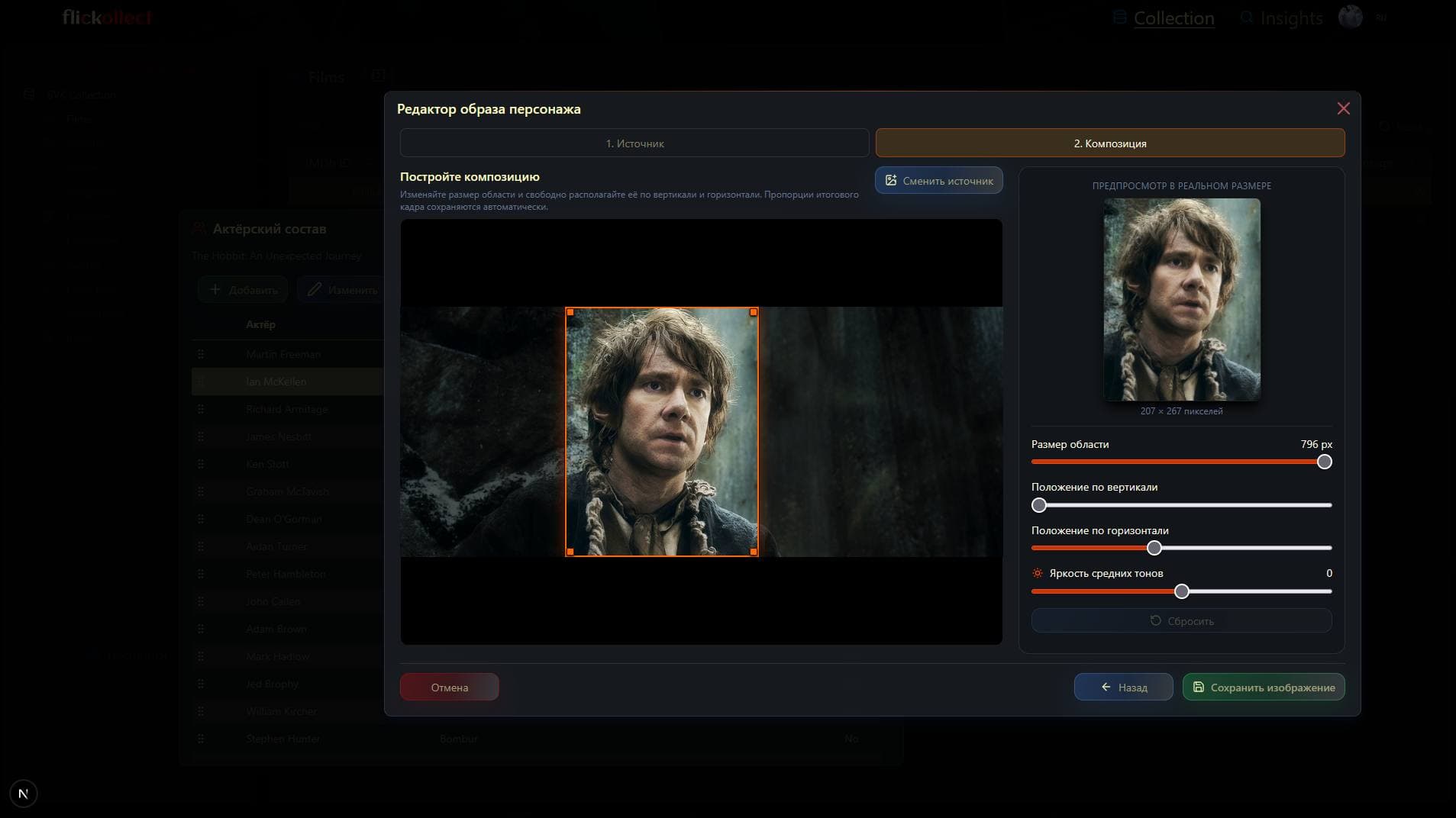
Task: Select the Ian McKellen row
Action: coord(288,382)
